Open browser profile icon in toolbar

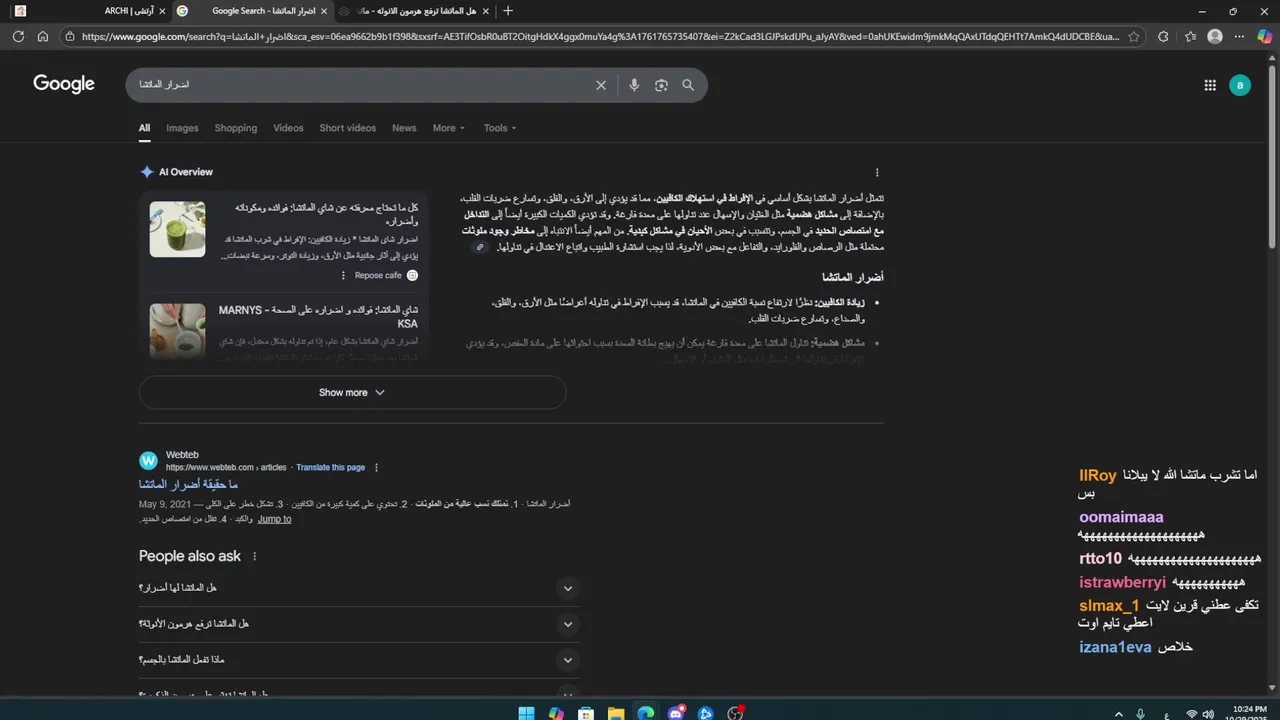coord(1215,36)
